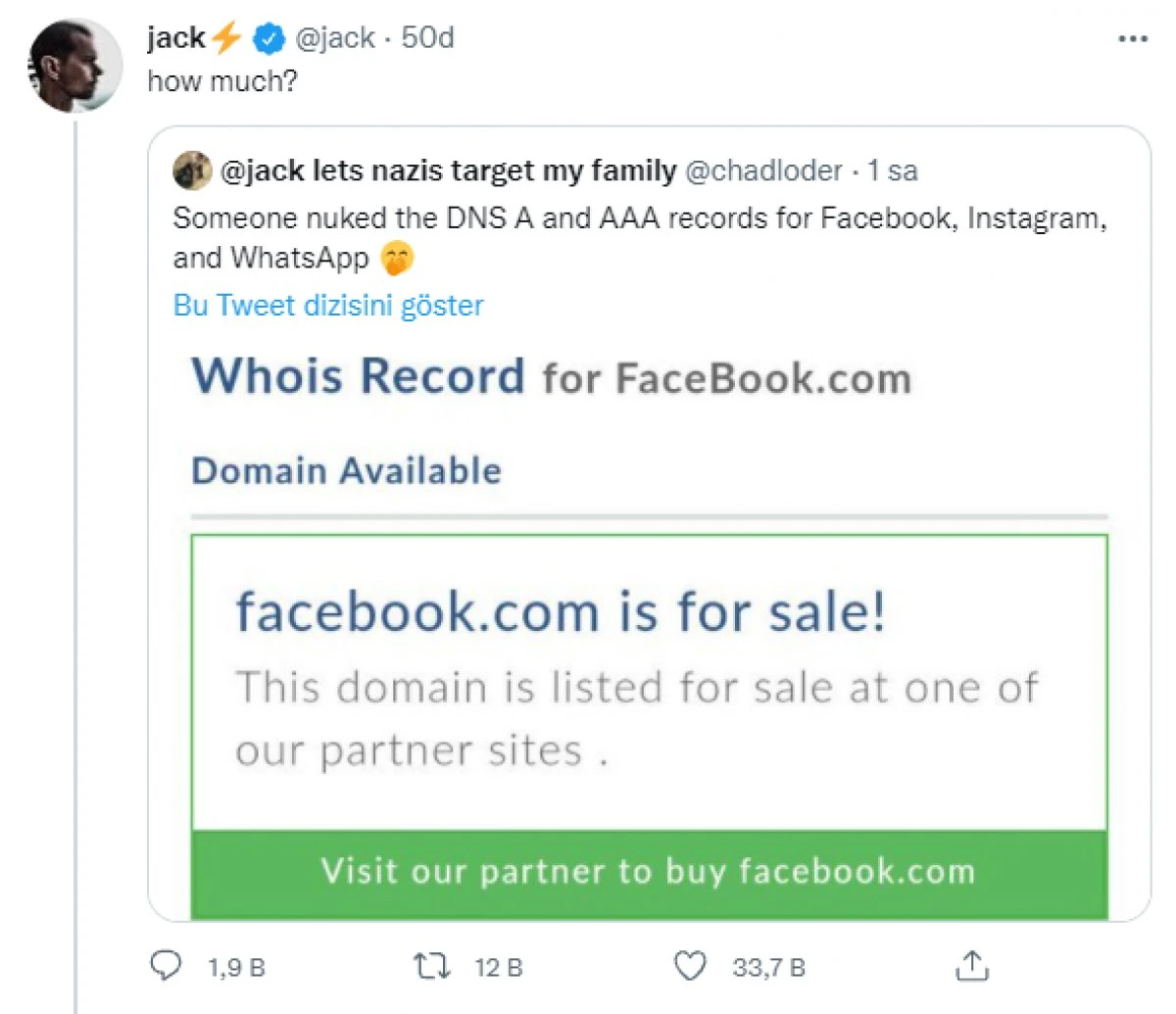Open the reply icon on jack's tweet
The image size is (1176, 1014).
167,966
